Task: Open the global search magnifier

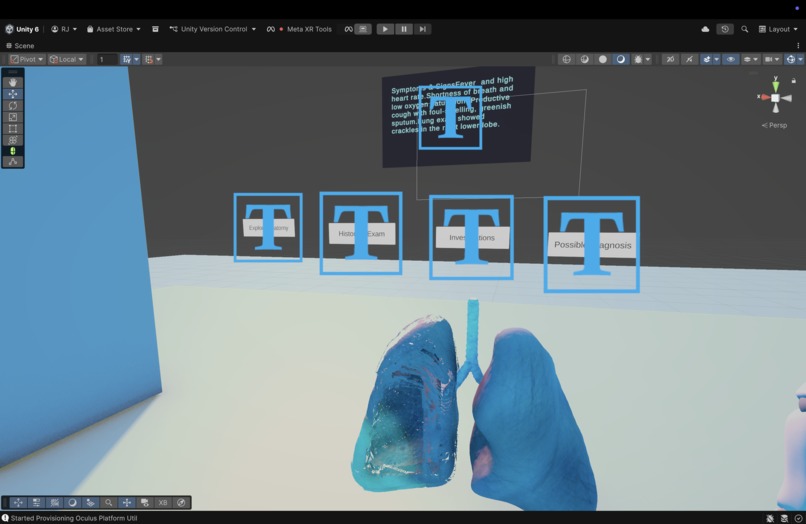Action: click(x=744, y=29)
